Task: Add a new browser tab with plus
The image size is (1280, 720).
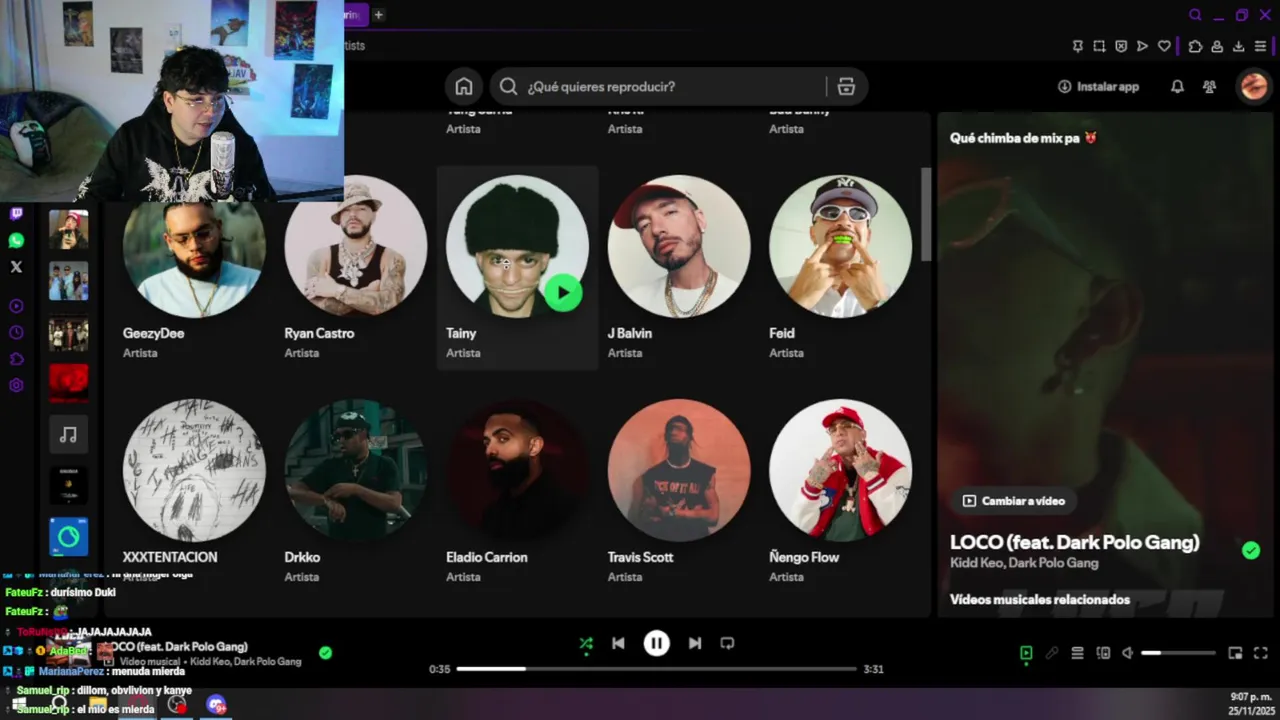Action: click(x=378, y=14)
